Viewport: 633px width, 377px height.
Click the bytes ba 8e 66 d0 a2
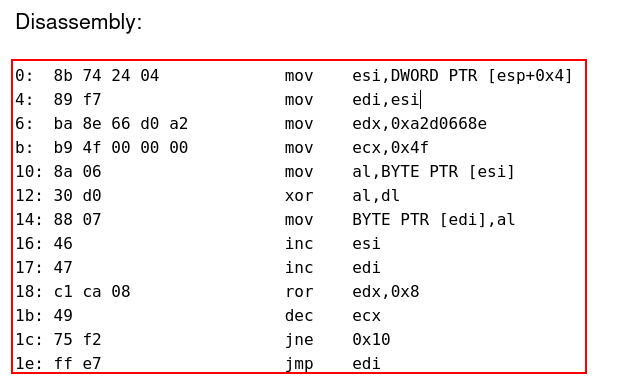pyautogui.click(x=121, y=124)
